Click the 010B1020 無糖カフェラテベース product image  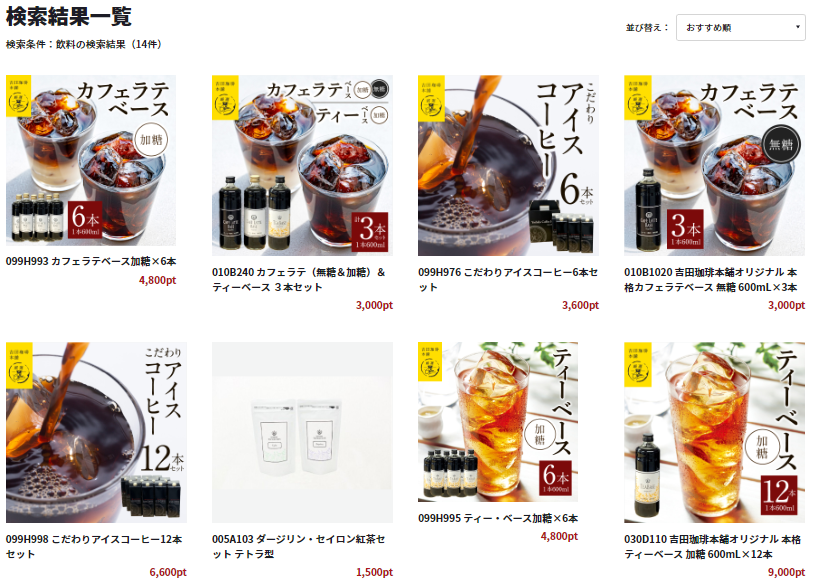[x=714, y=165]
